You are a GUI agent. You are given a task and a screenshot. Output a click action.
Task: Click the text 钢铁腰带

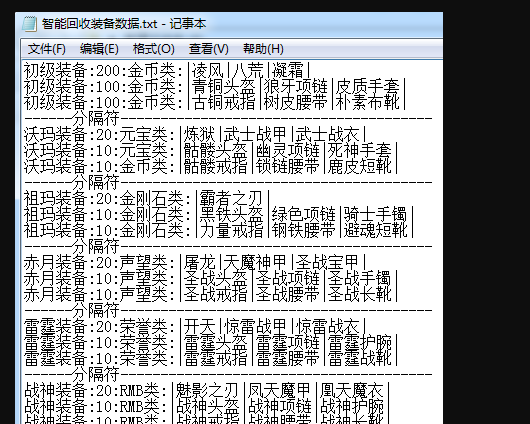pos(304,230)
